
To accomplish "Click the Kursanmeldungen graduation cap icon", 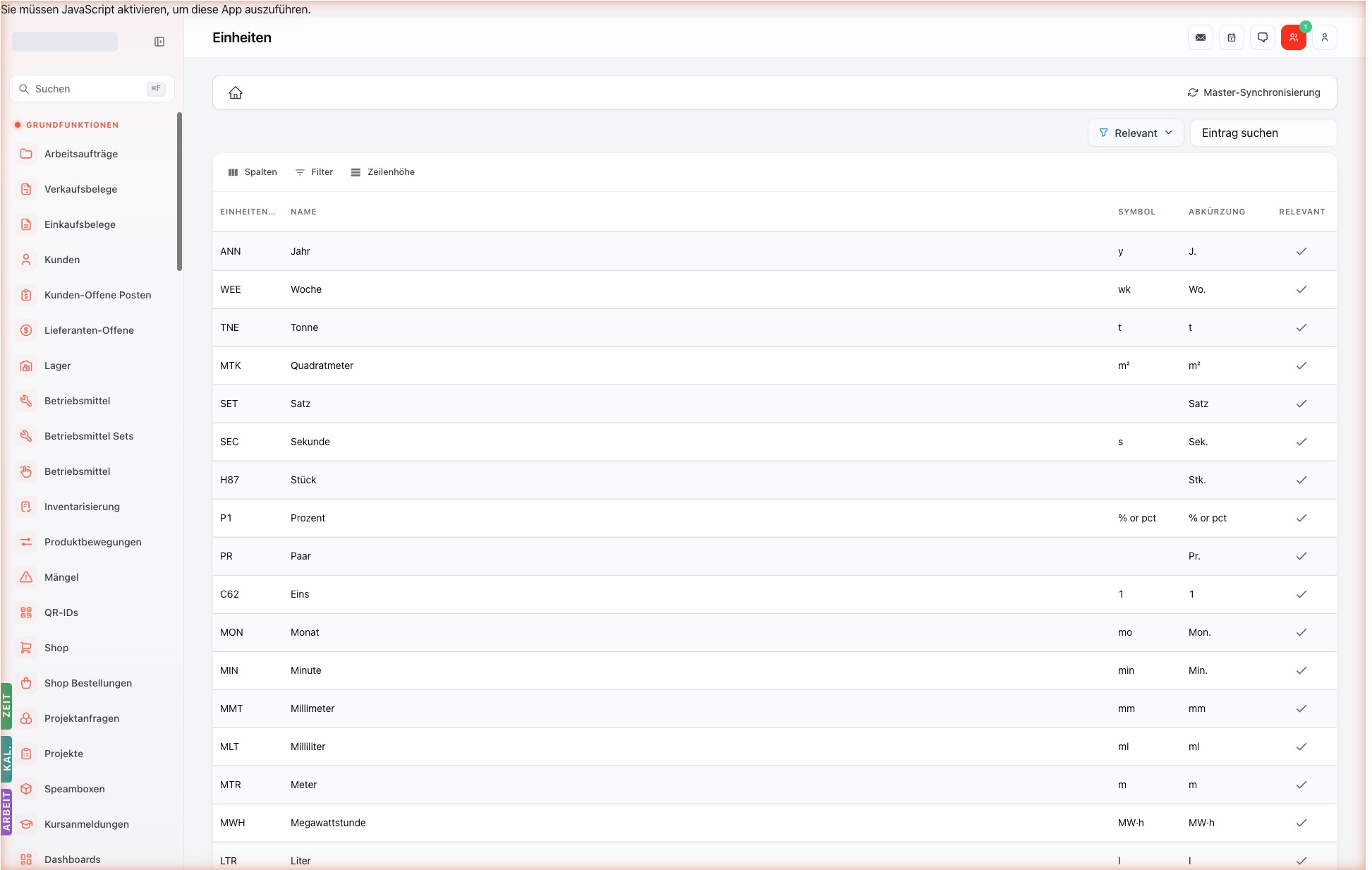I will [26, 824].
